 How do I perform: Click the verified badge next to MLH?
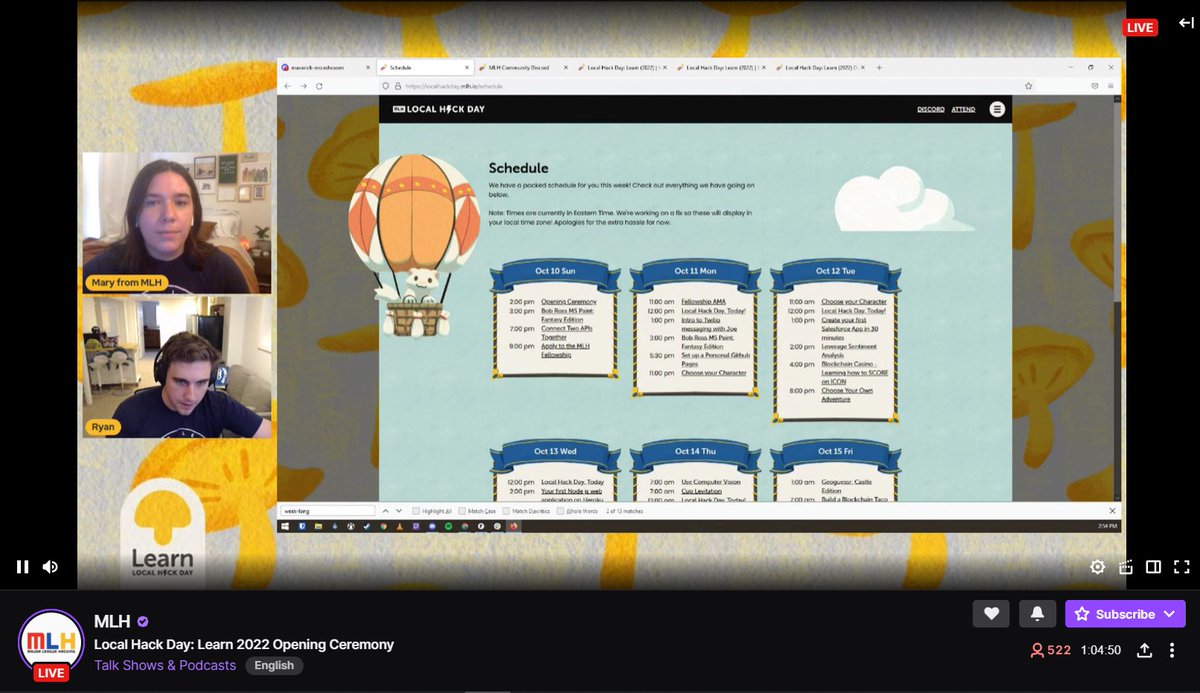(143, 622)
